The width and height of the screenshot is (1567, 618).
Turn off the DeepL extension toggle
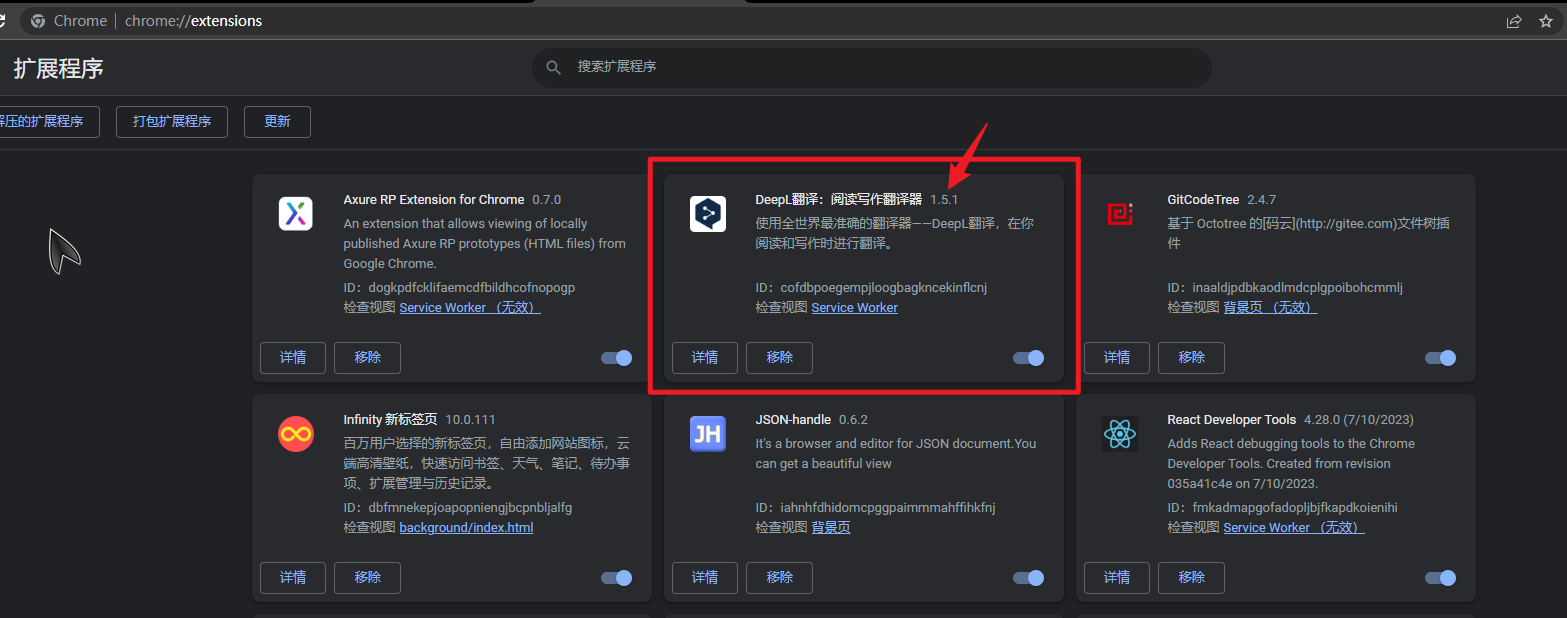tap(1028, 358)
